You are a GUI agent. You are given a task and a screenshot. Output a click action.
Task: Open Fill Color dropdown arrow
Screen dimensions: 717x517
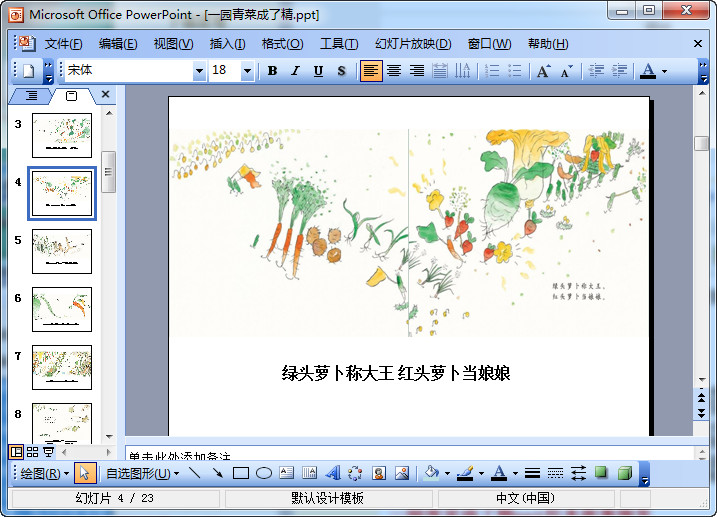coord(448,474)
